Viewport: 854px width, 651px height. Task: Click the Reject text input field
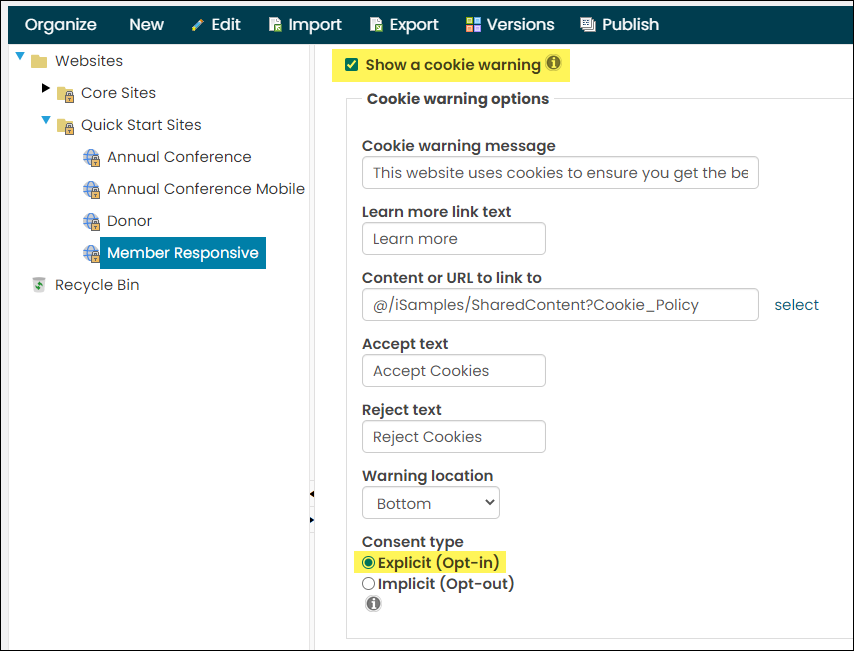454,436
